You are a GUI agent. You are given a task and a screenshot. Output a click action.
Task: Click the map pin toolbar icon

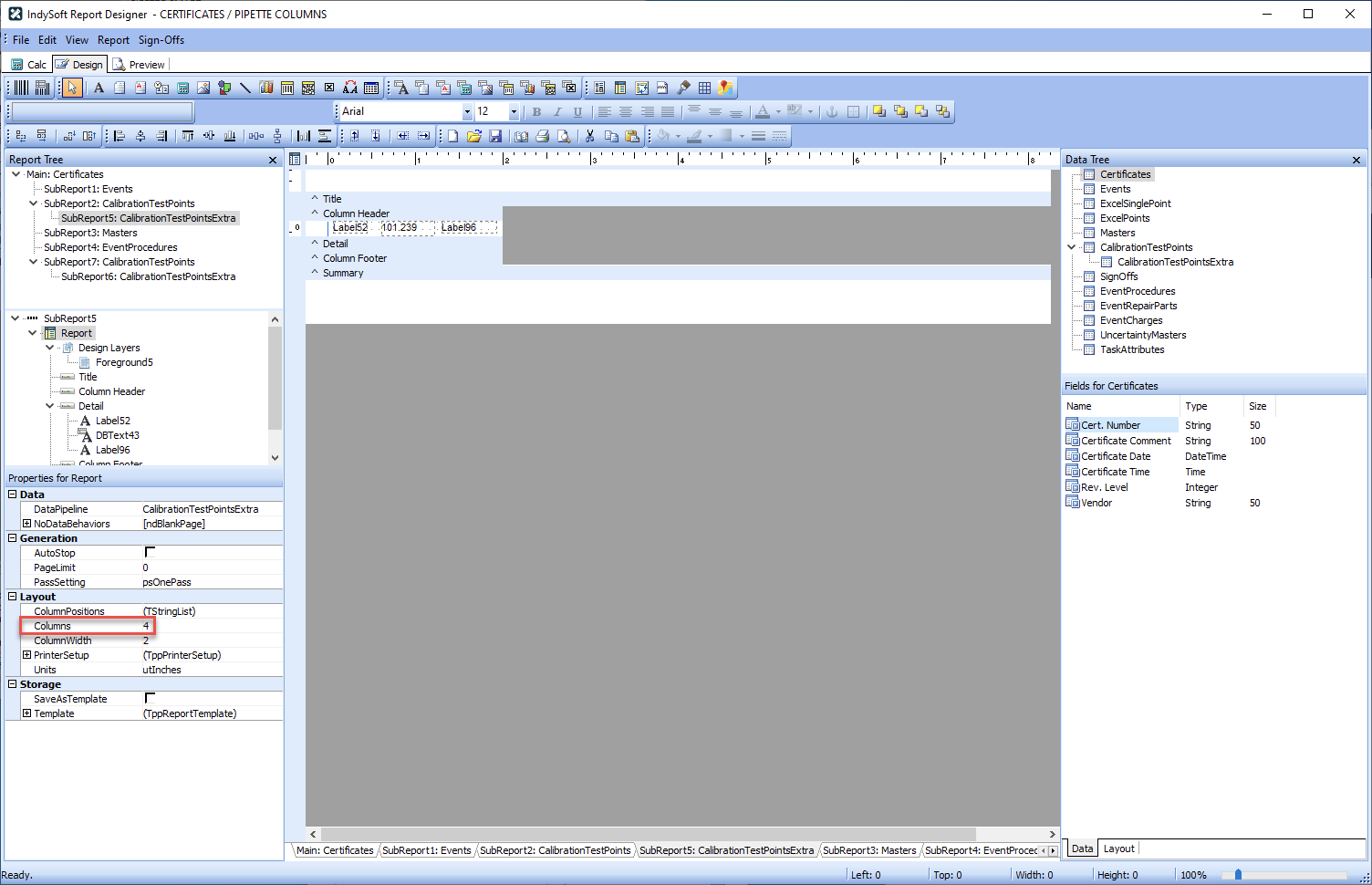point(725,88)
